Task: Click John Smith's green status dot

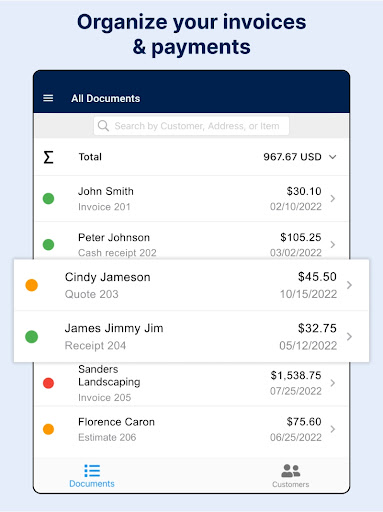Action: coord(48,199)
